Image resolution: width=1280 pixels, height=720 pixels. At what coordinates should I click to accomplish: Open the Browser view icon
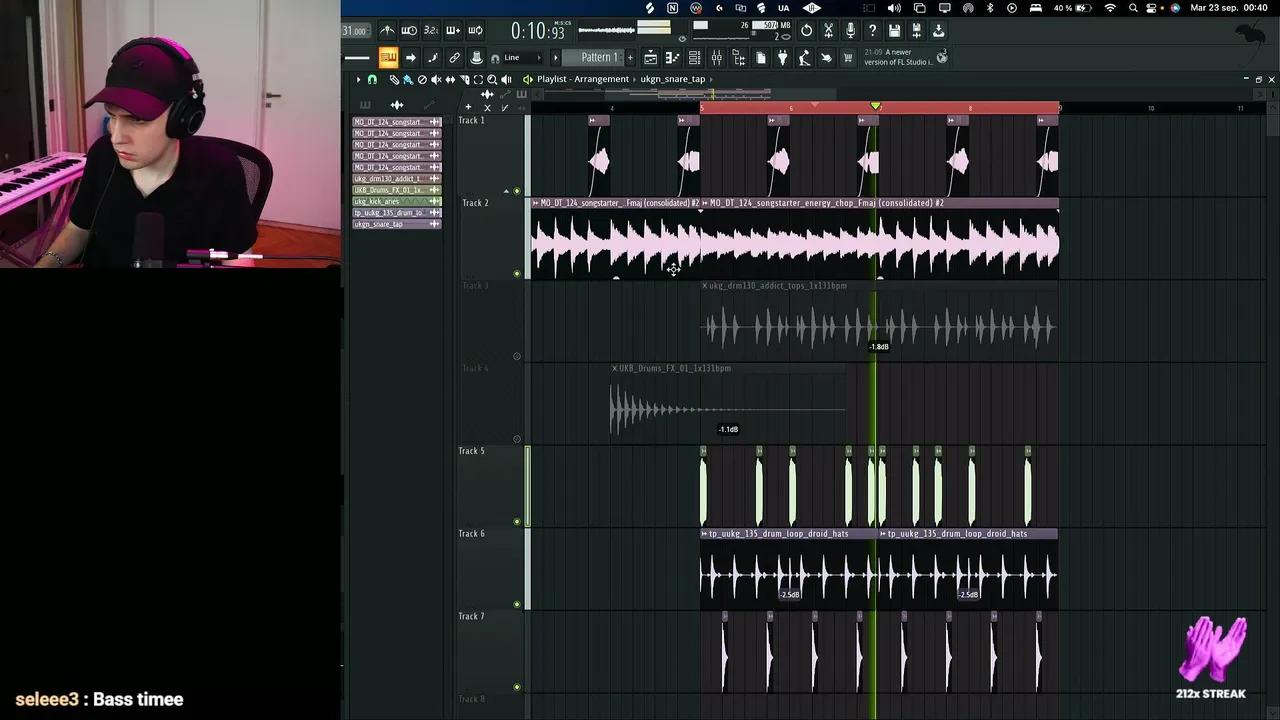738,57
